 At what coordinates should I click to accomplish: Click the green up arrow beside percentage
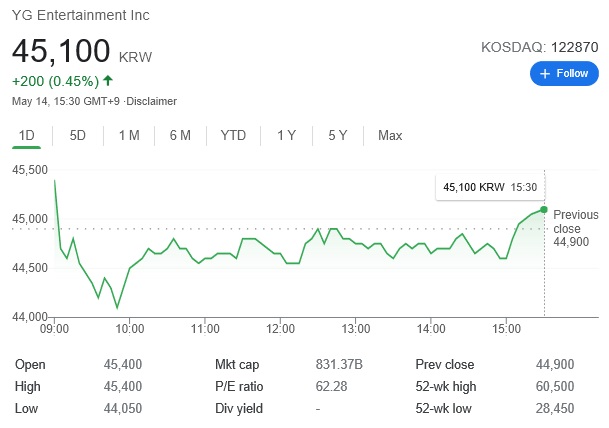coord(108,81)
